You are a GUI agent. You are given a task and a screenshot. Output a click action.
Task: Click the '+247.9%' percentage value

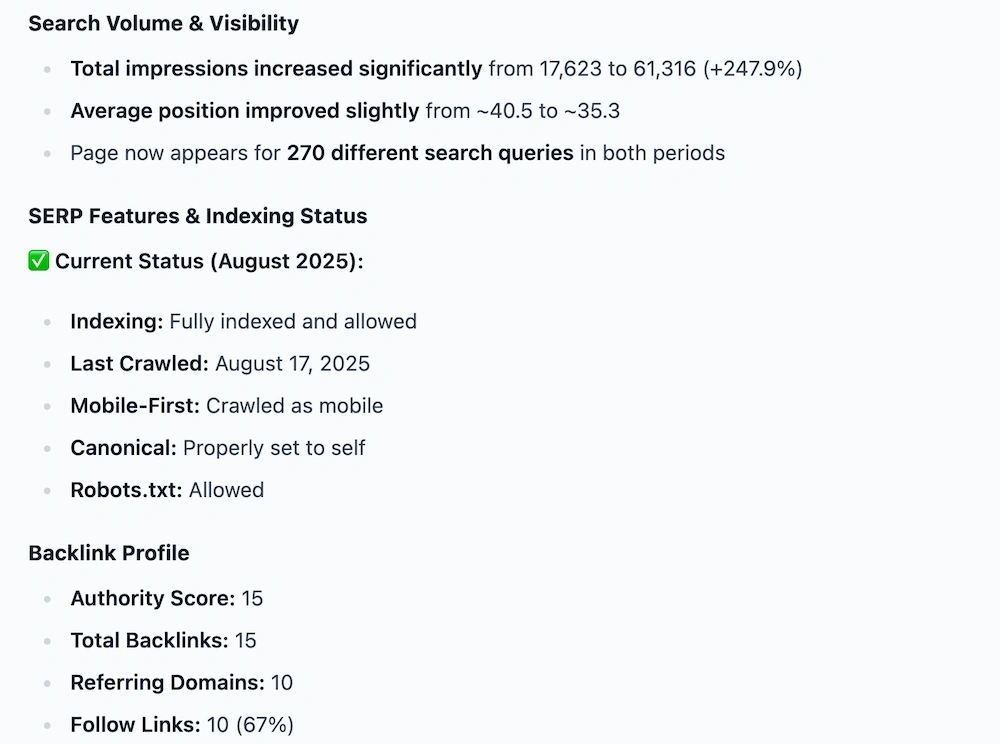[x=753, y=69]
